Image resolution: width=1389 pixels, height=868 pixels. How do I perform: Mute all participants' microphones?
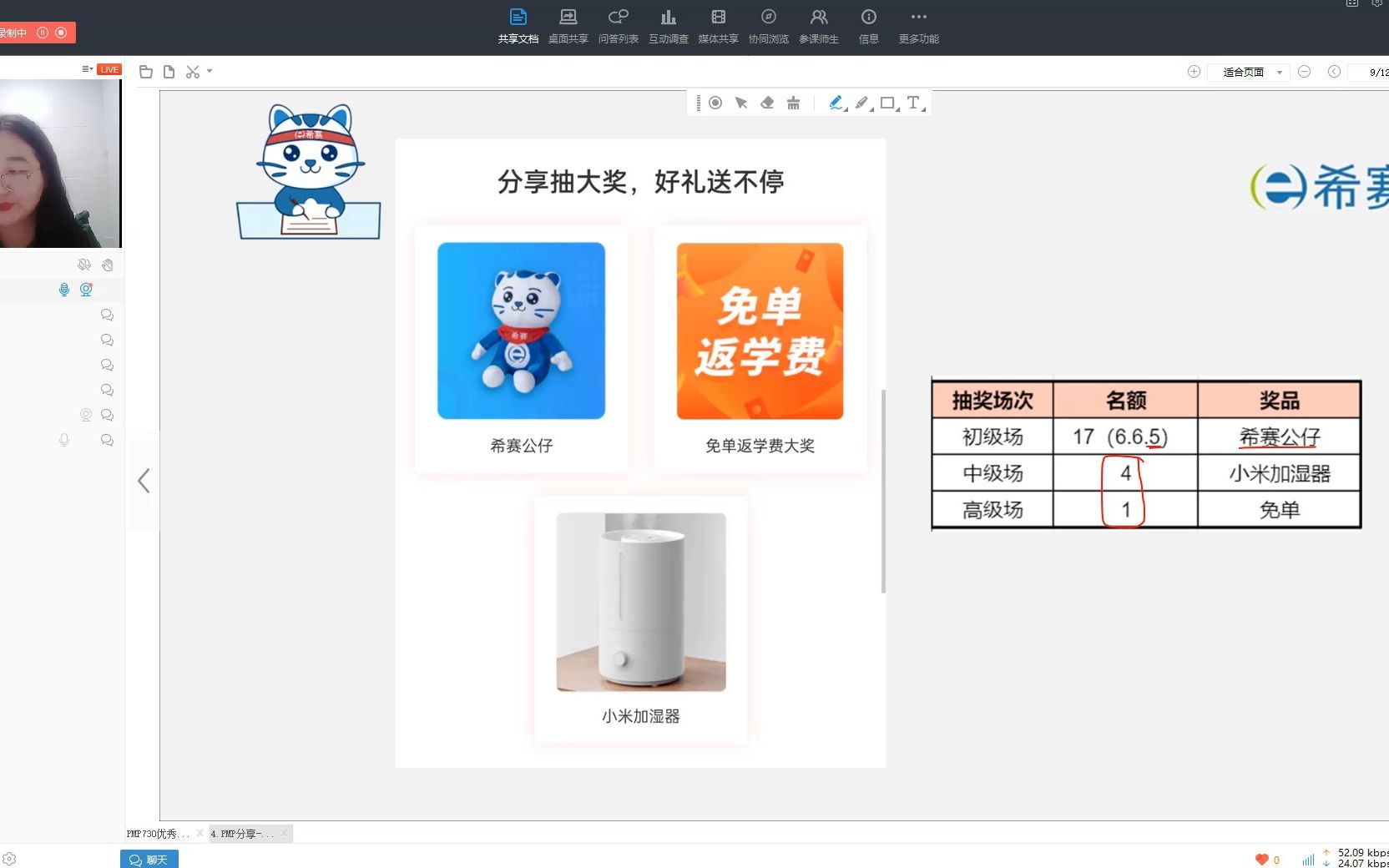pyautogui.click(x=84, y=265)
